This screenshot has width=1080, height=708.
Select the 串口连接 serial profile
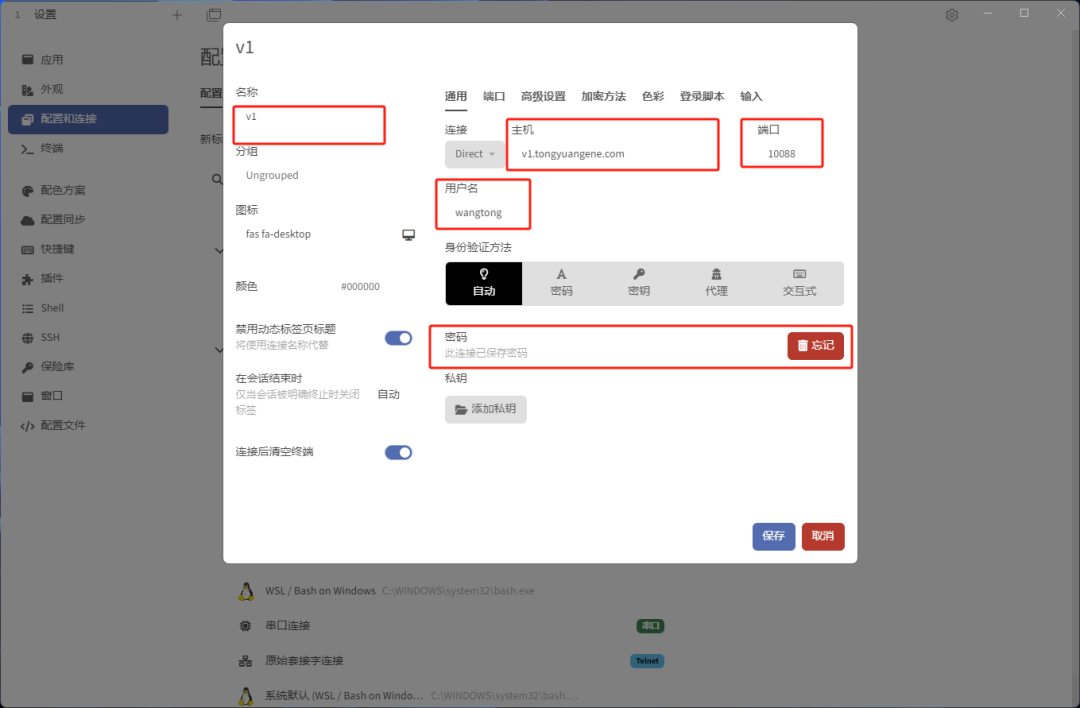[x=451, y=625]
